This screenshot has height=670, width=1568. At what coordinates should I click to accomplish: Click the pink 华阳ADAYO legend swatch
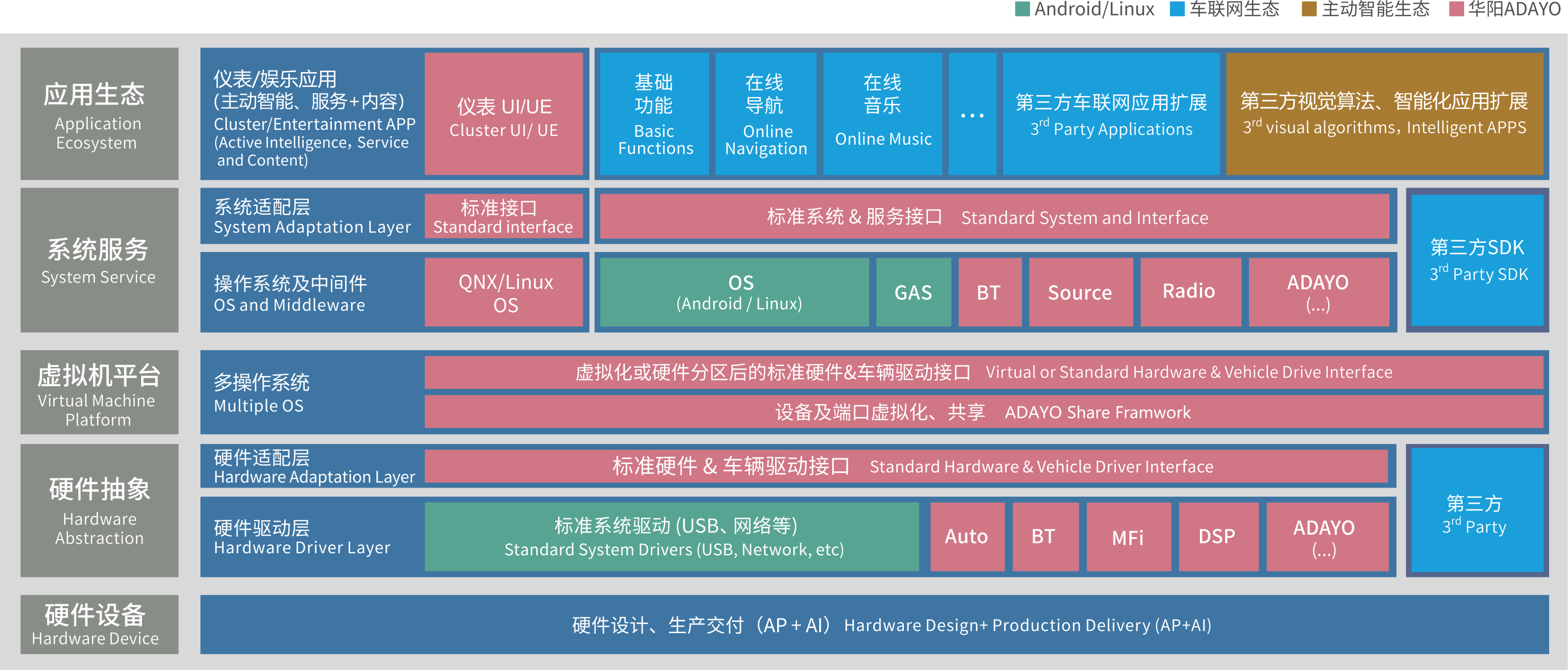coord(1456,9)
